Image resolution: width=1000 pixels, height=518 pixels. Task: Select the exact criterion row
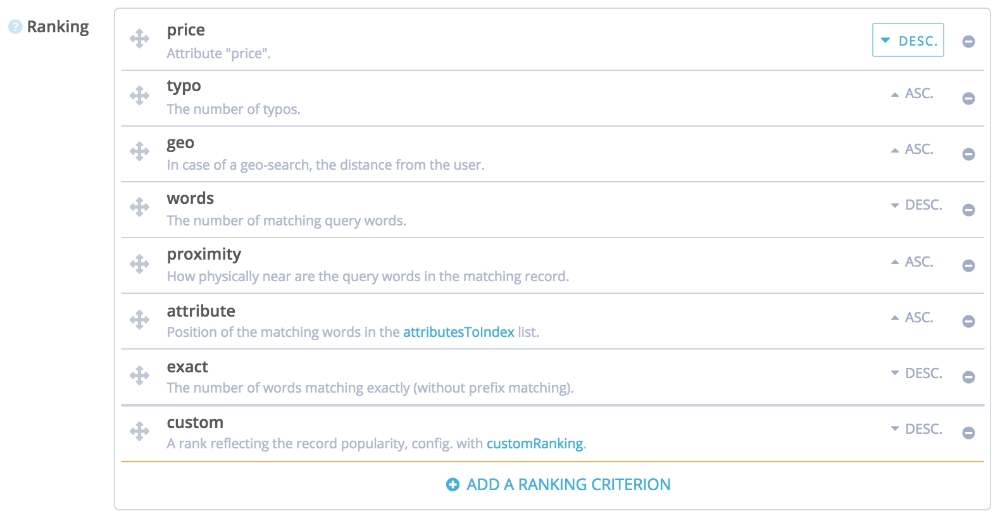(500, 376)
